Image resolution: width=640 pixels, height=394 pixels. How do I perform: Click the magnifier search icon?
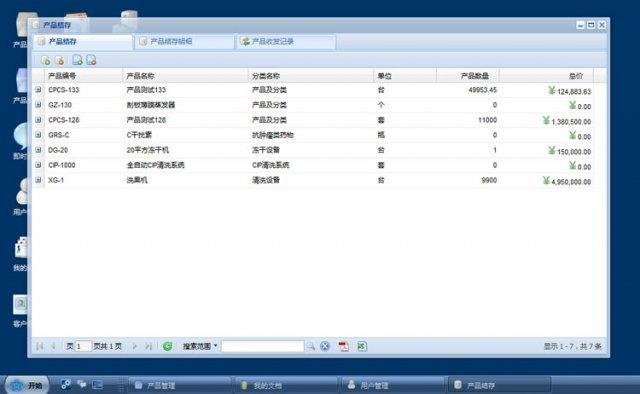pyautogui.click(x=311, y=346)
